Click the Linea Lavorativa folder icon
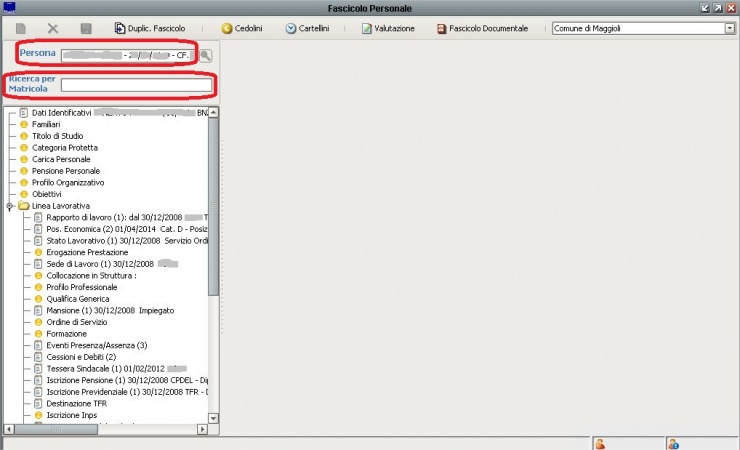 [x=24, y=206]
